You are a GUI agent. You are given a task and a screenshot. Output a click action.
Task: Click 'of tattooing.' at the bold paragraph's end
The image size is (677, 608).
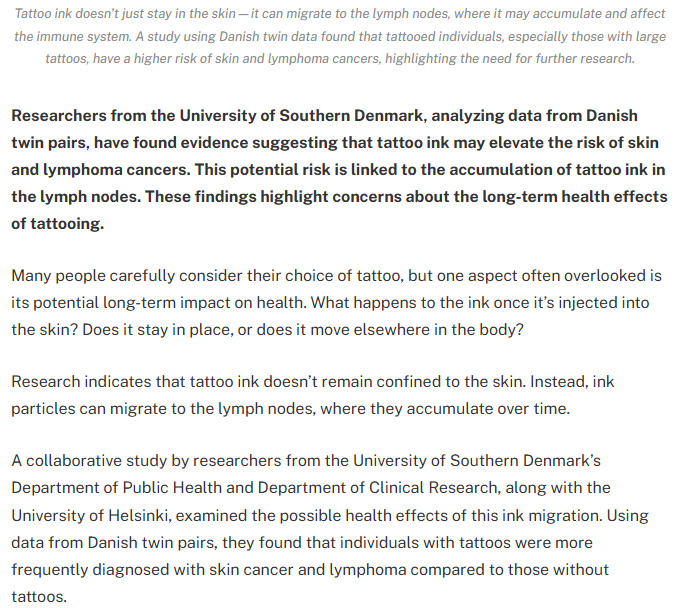(57, 224)
